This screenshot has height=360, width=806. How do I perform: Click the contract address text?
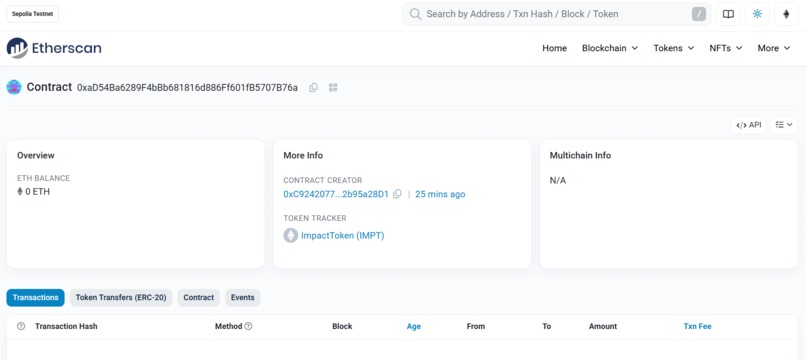click(x=187, y=87)
